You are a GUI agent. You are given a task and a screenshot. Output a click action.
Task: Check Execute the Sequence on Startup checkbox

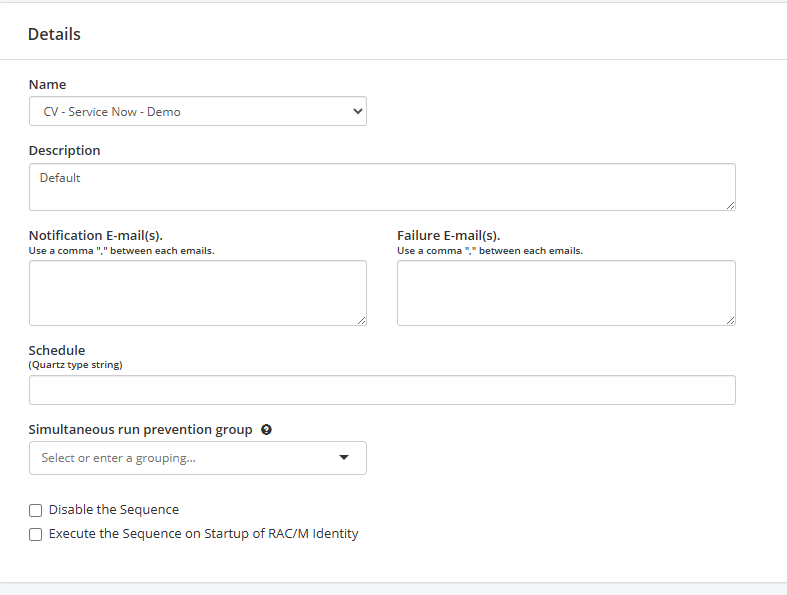coord(36,534)
